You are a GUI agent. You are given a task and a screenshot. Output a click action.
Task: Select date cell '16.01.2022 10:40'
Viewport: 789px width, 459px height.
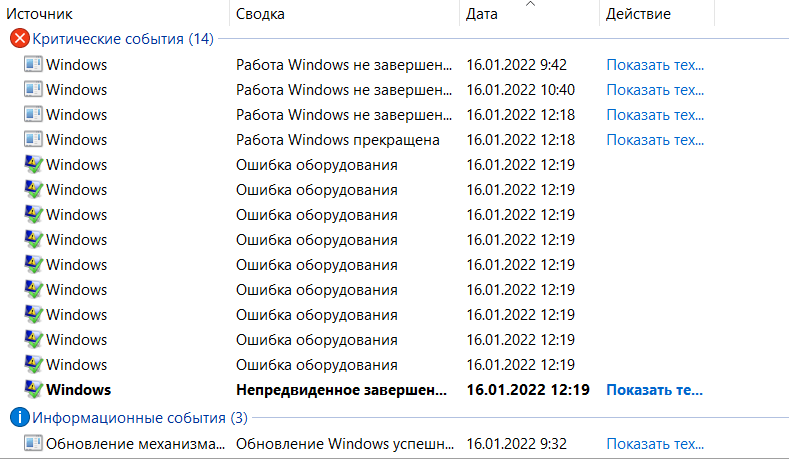[520, 90]
